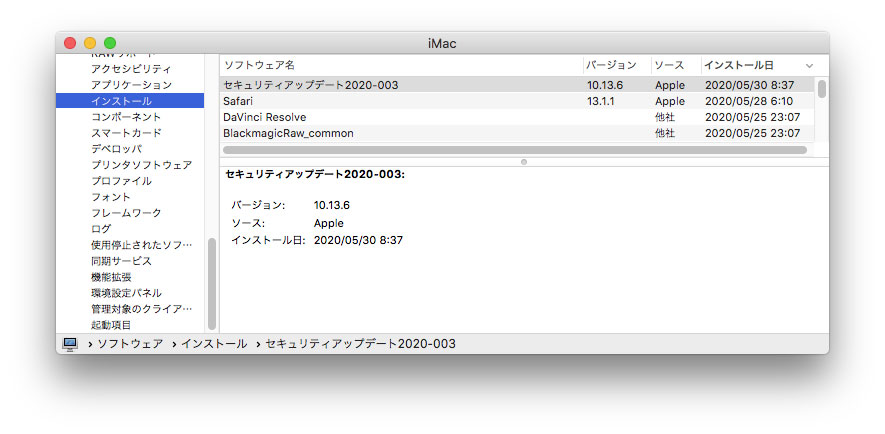Click the bold detail heading セキュリティアップデート2020-003:
Screen dimensions: 885x434
(315, 174)
